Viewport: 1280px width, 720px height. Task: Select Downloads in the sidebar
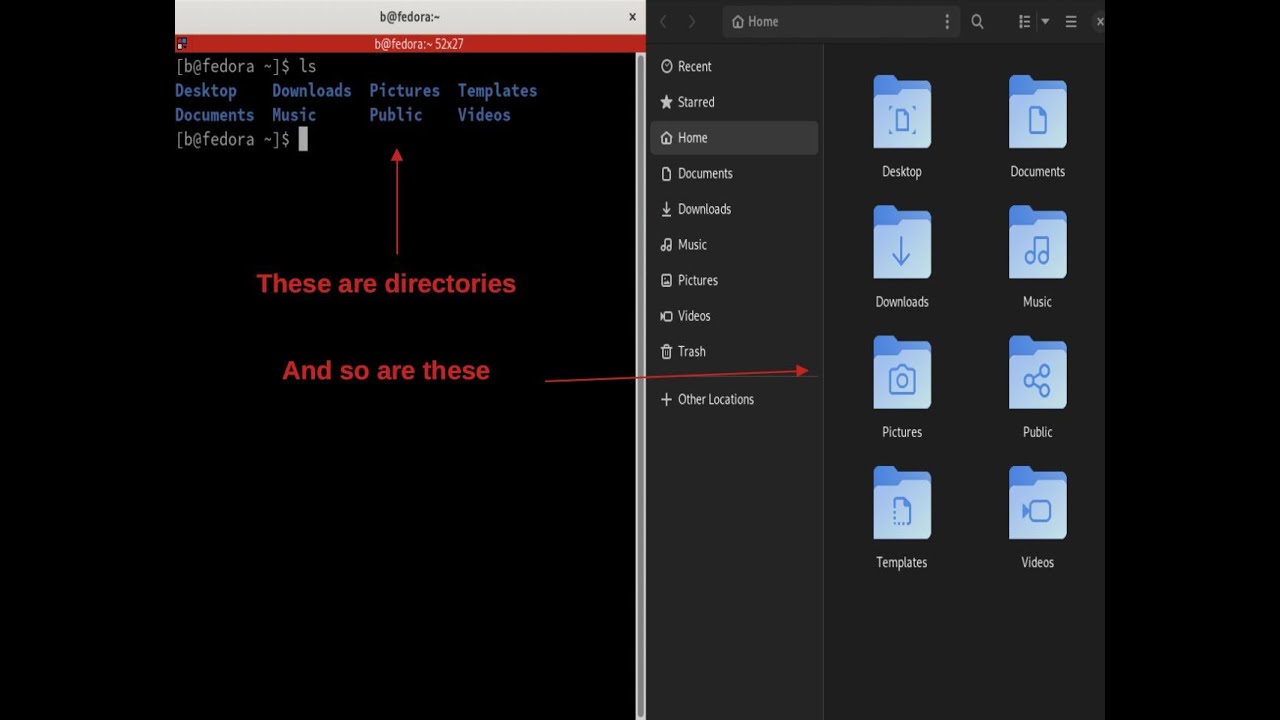pyautogui.click(x=734, y=209)
